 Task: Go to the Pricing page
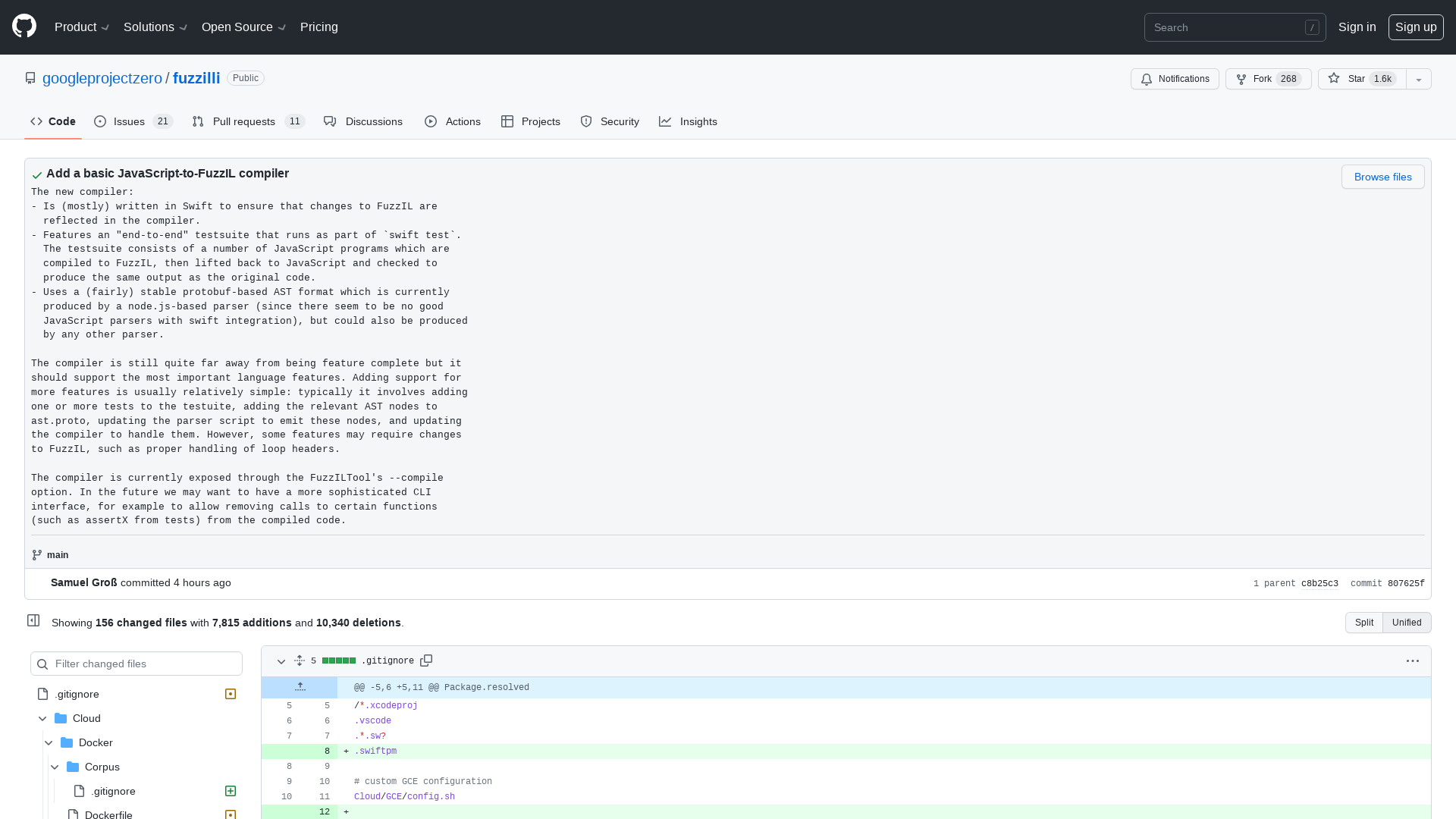tap(319, 27)
